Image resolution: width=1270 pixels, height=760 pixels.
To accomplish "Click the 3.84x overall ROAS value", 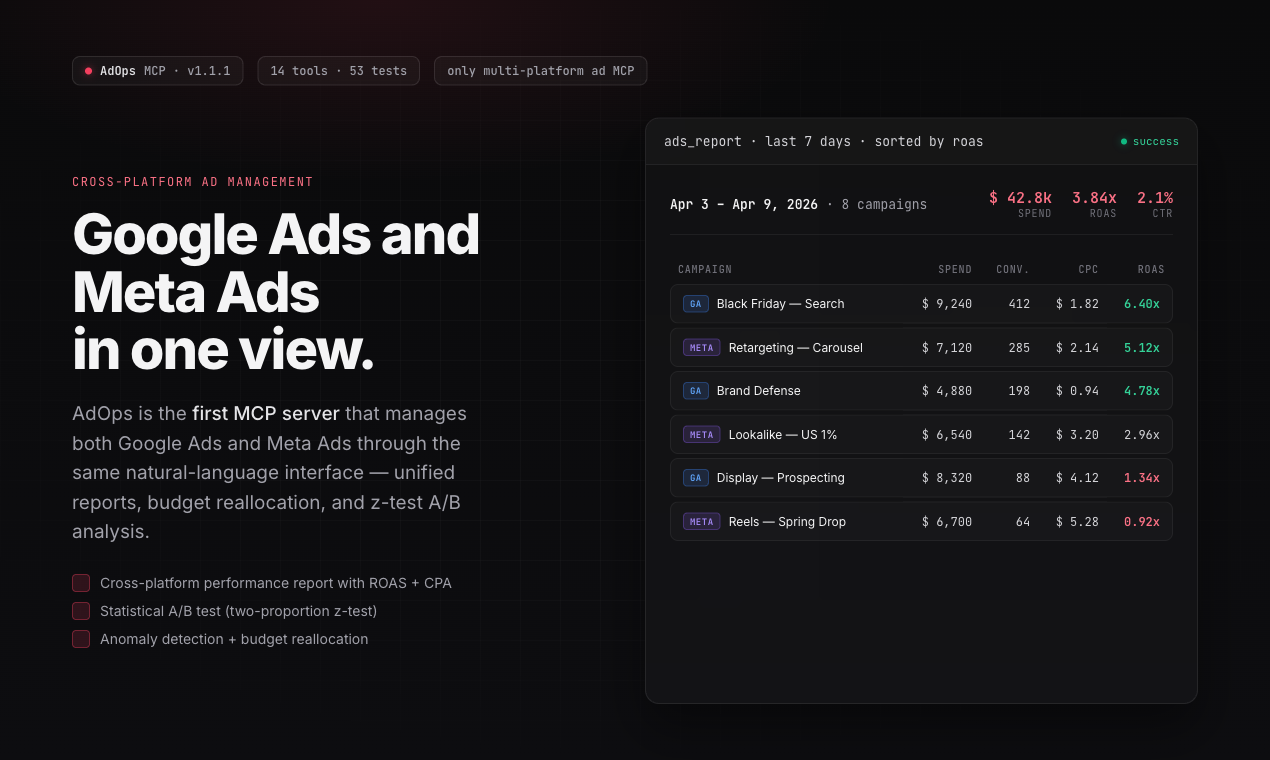I will (x=1094, y=198).
